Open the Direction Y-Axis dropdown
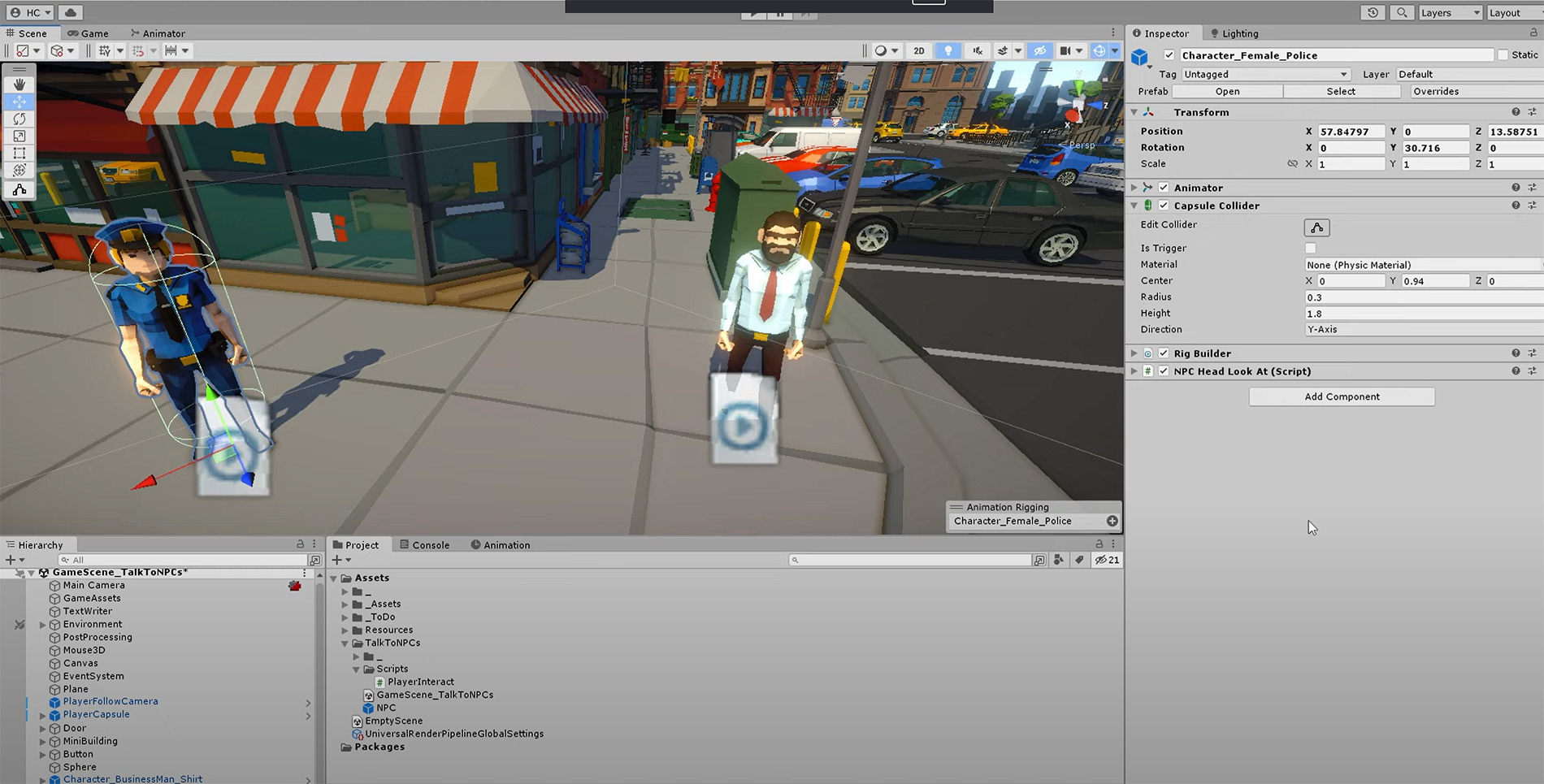Viewport: 1544px width, 784px height. click(x=1422, y=330)
